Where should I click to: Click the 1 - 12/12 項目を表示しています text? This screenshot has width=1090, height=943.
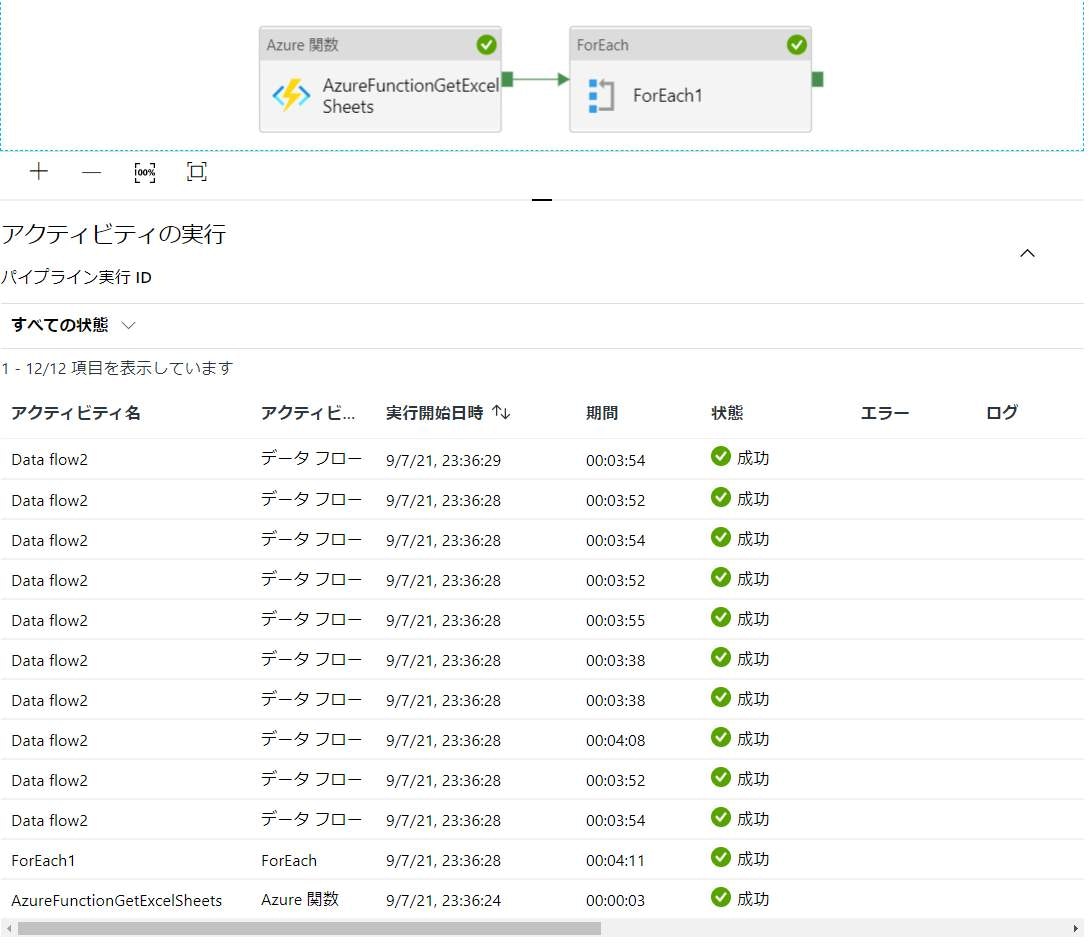[117, 368]
